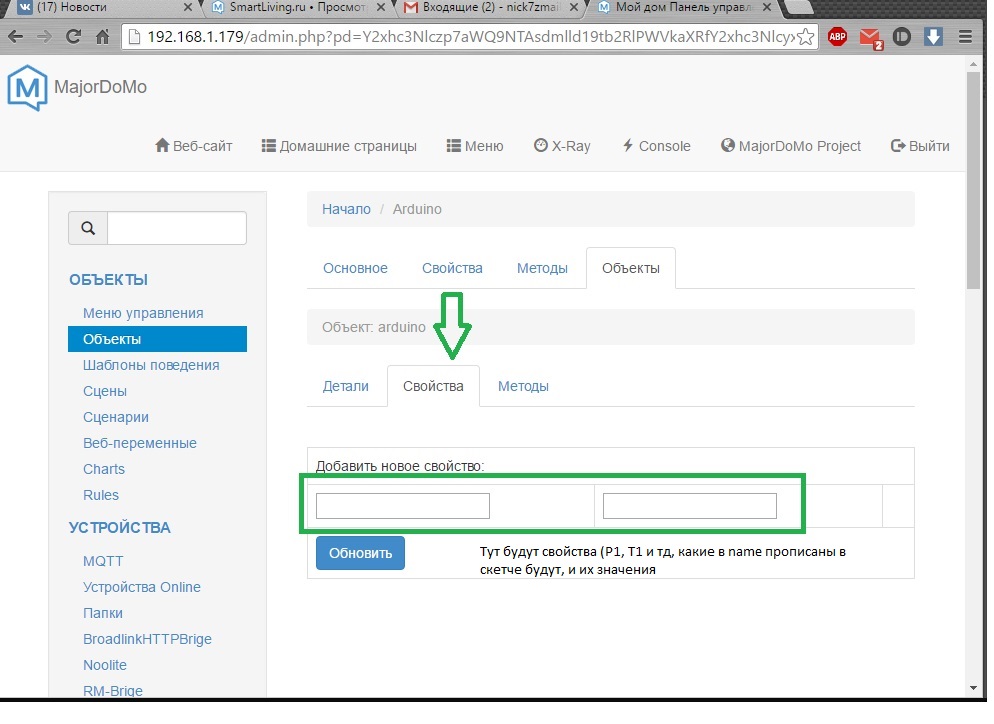
Task: Open Меню in top navigation
Action: [x=475, y=146]
